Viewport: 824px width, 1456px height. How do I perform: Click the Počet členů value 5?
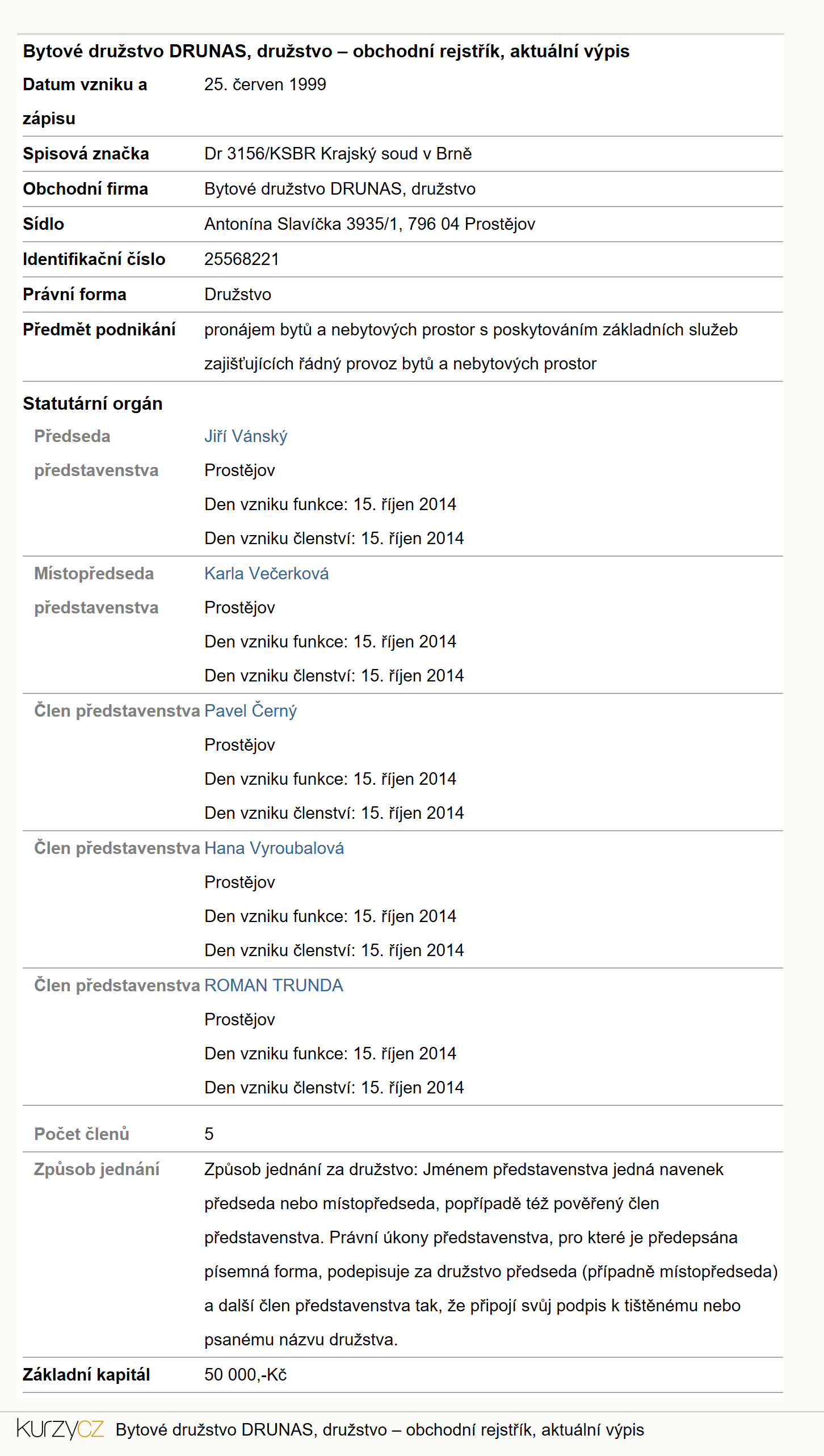pos(209,1134)
